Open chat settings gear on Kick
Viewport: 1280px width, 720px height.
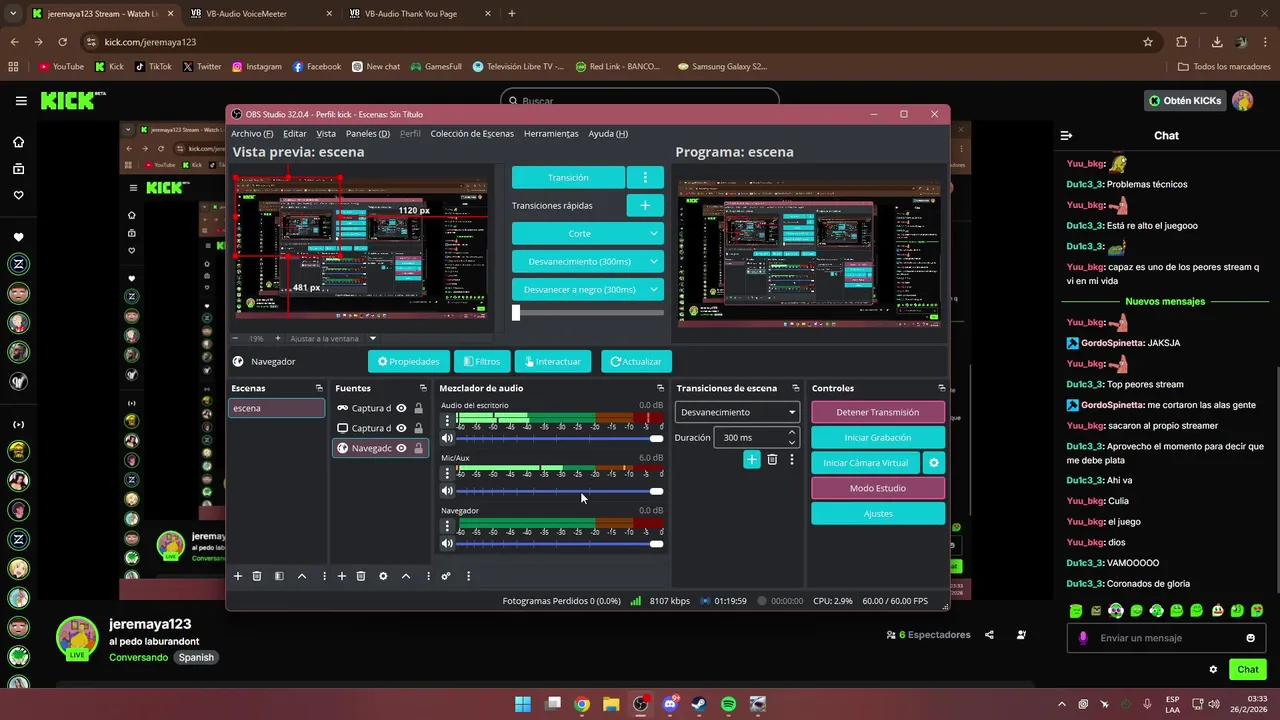click(x=1213, y=670)
